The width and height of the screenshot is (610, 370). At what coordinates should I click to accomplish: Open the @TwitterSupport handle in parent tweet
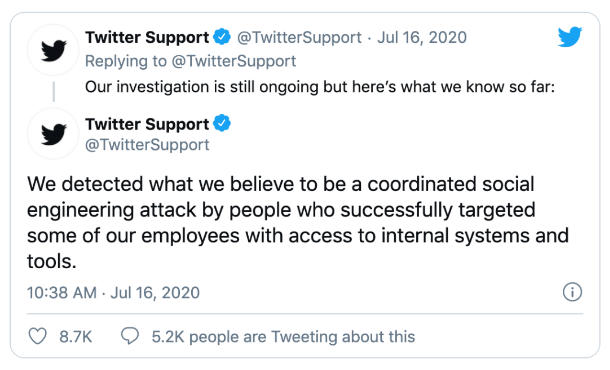coord(299,37)
